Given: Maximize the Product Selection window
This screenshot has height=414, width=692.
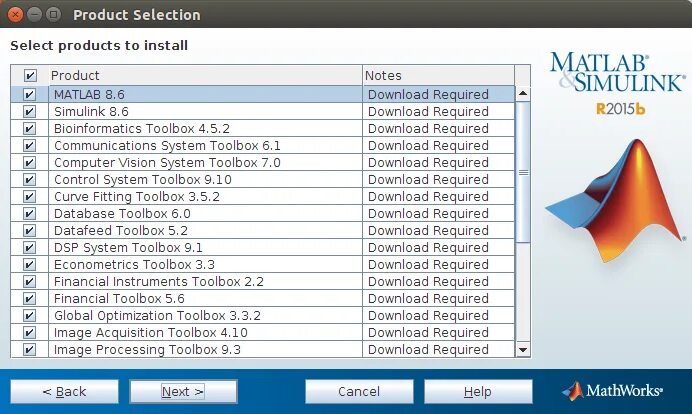Looking at the screenshot, I should pos(53,15).
